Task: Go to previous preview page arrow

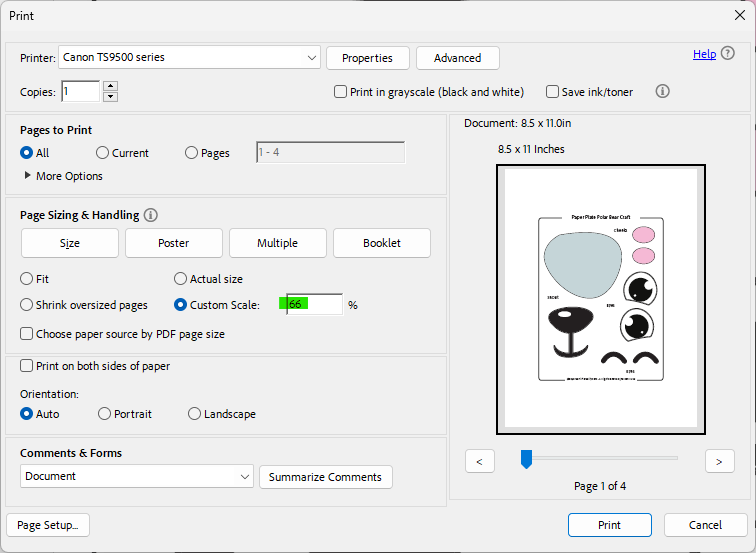Action: coord(480,461)
